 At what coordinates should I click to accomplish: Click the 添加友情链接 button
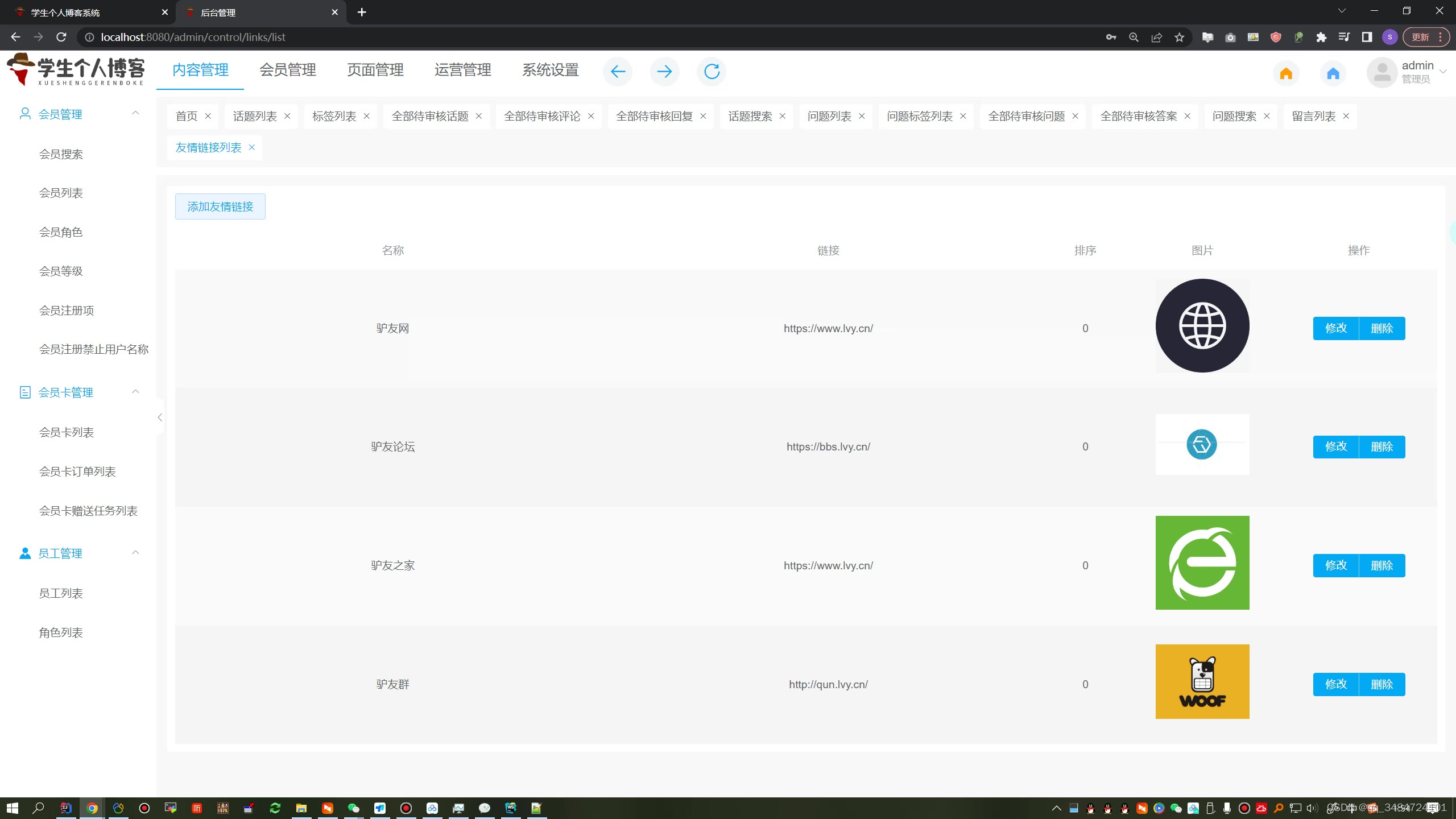[220, 206]
